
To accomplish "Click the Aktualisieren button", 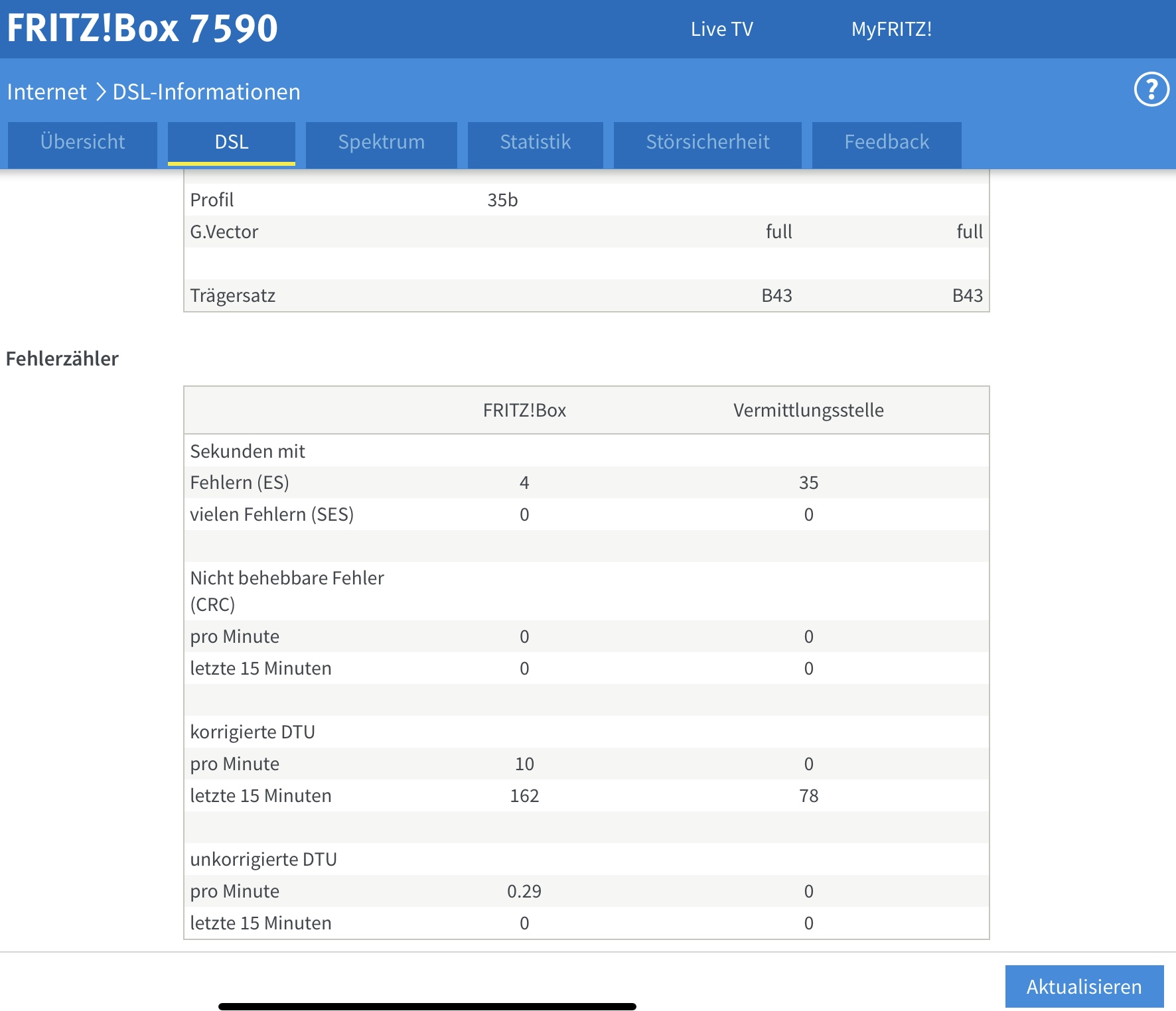I will point(1084,986).
